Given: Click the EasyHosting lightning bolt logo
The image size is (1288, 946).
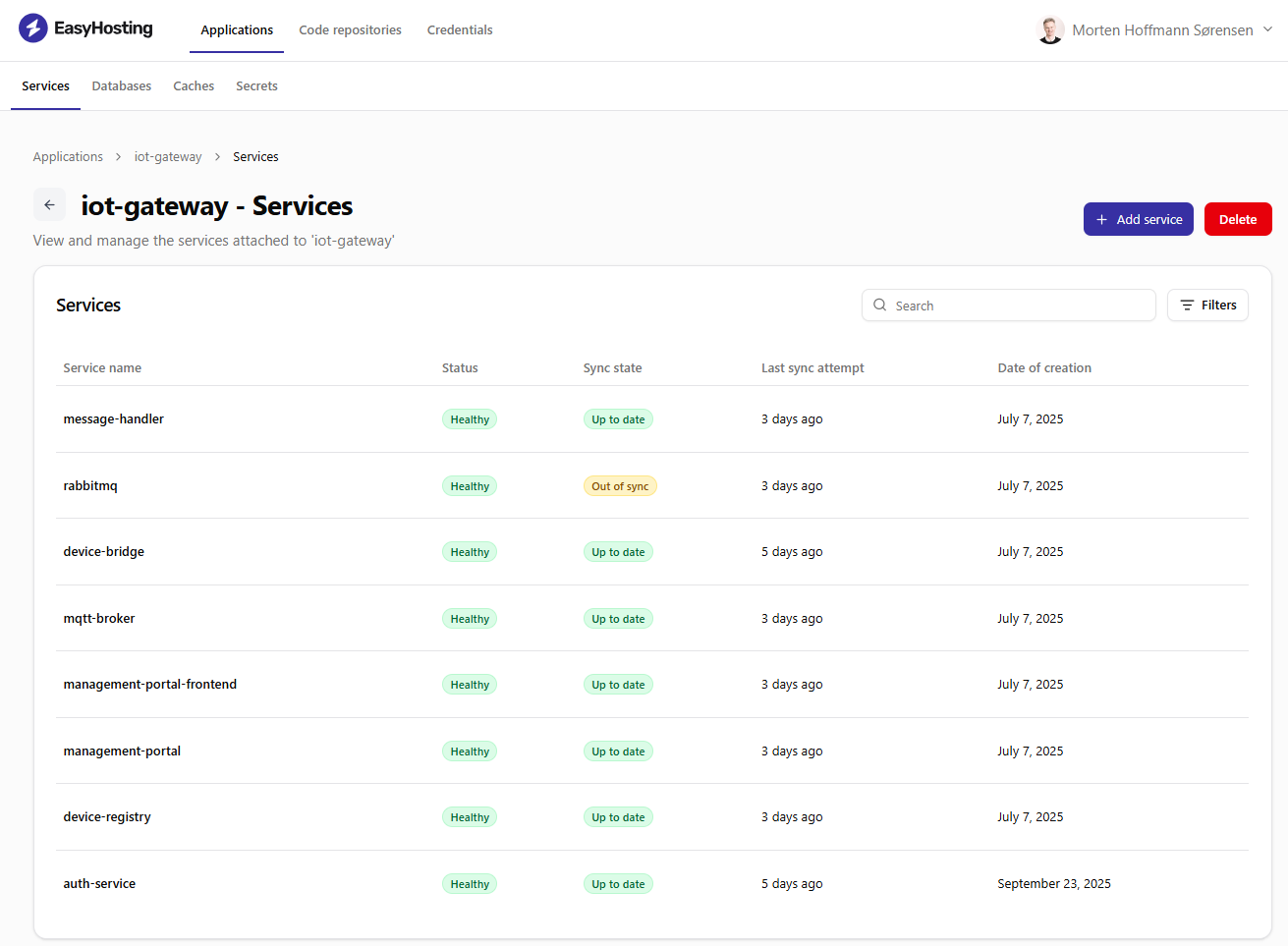Looking at the screenshot, I should click(33, 28).
